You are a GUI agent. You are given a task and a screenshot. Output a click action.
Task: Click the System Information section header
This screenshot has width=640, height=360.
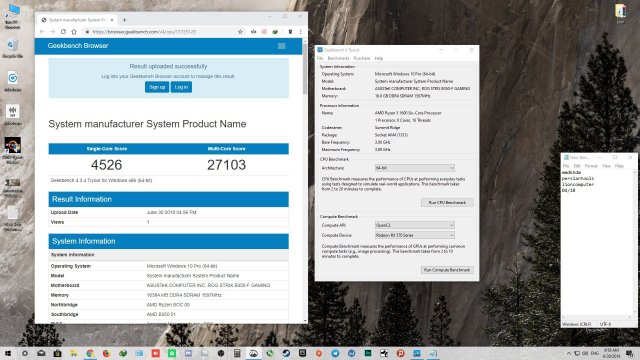[168, 241]
